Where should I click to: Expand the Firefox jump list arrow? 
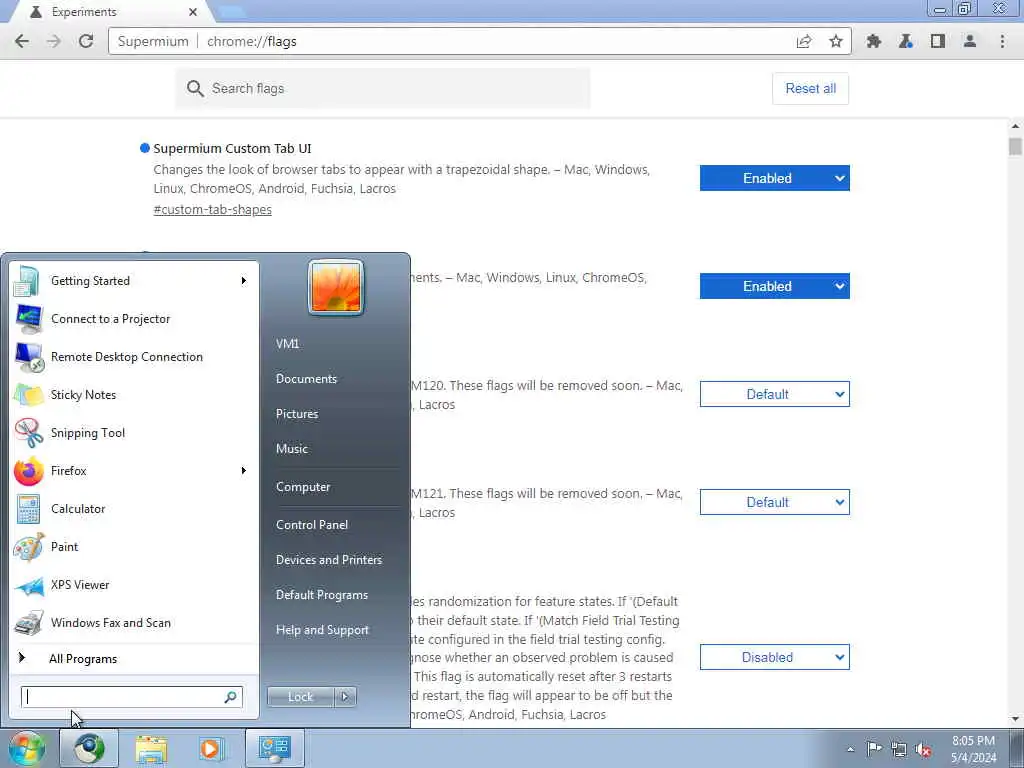click(x=244, y=471)
